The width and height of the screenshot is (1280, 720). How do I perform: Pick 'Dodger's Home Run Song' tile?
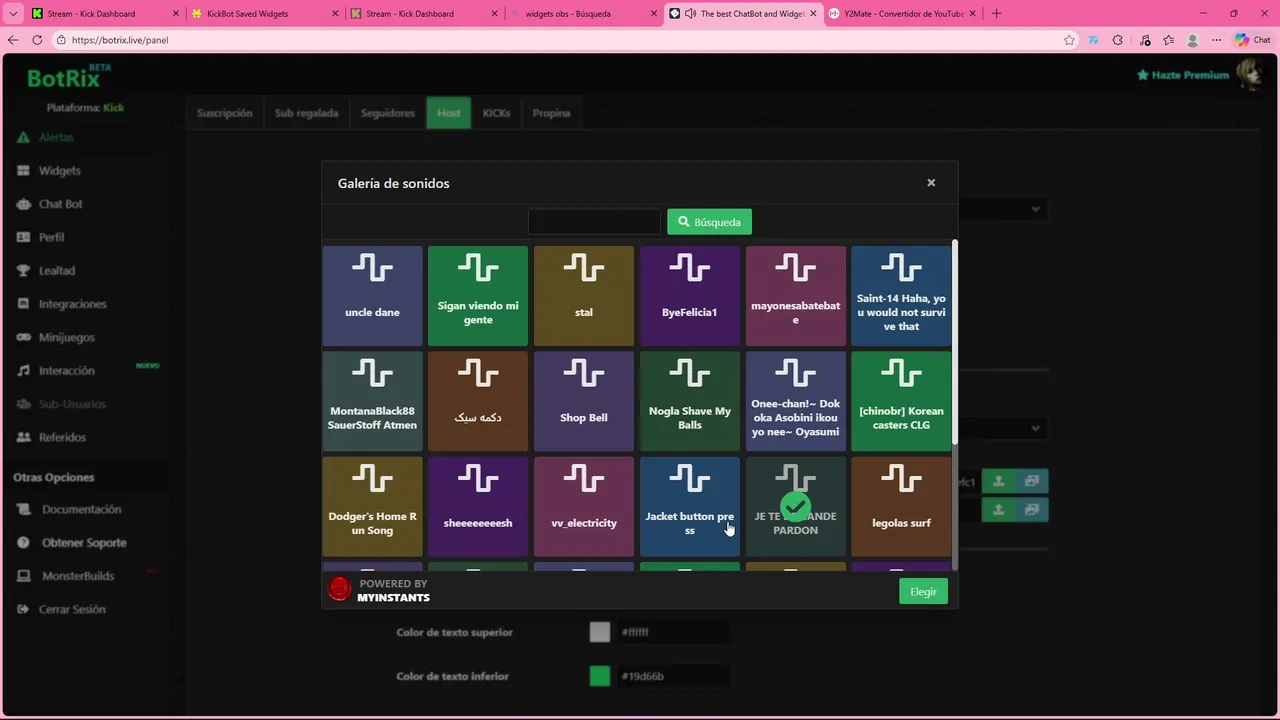(x=372, y=507)
